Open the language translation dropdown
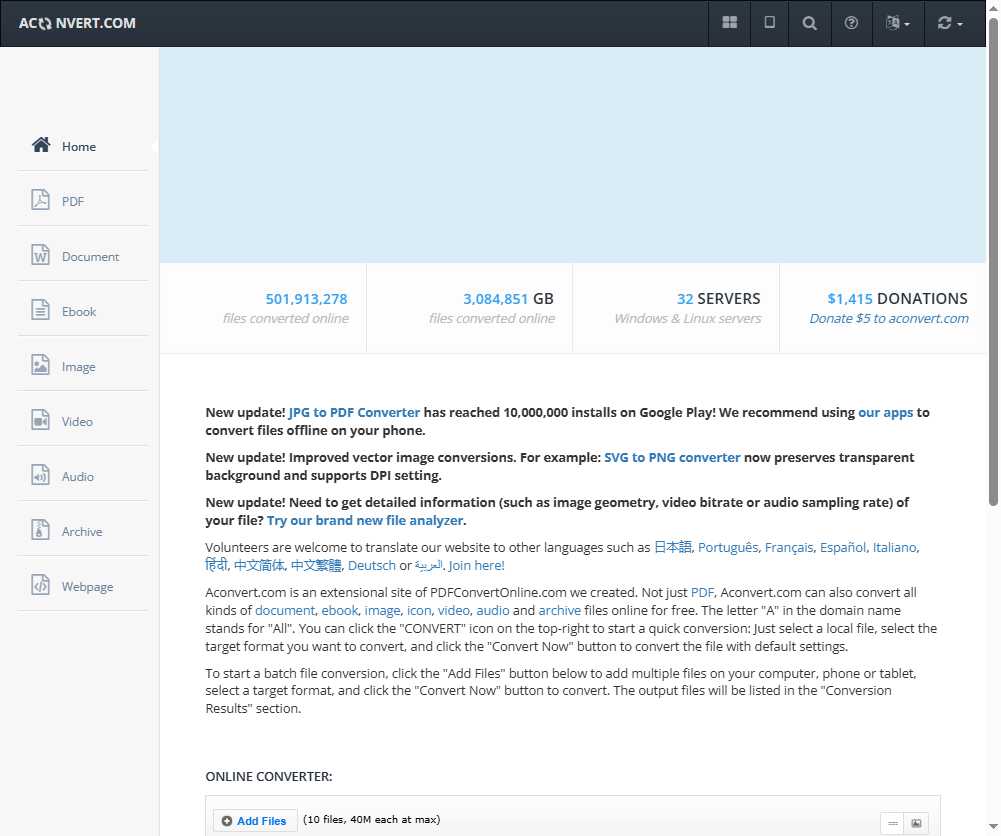The image size is (1001, 836). tap(897, 23)
